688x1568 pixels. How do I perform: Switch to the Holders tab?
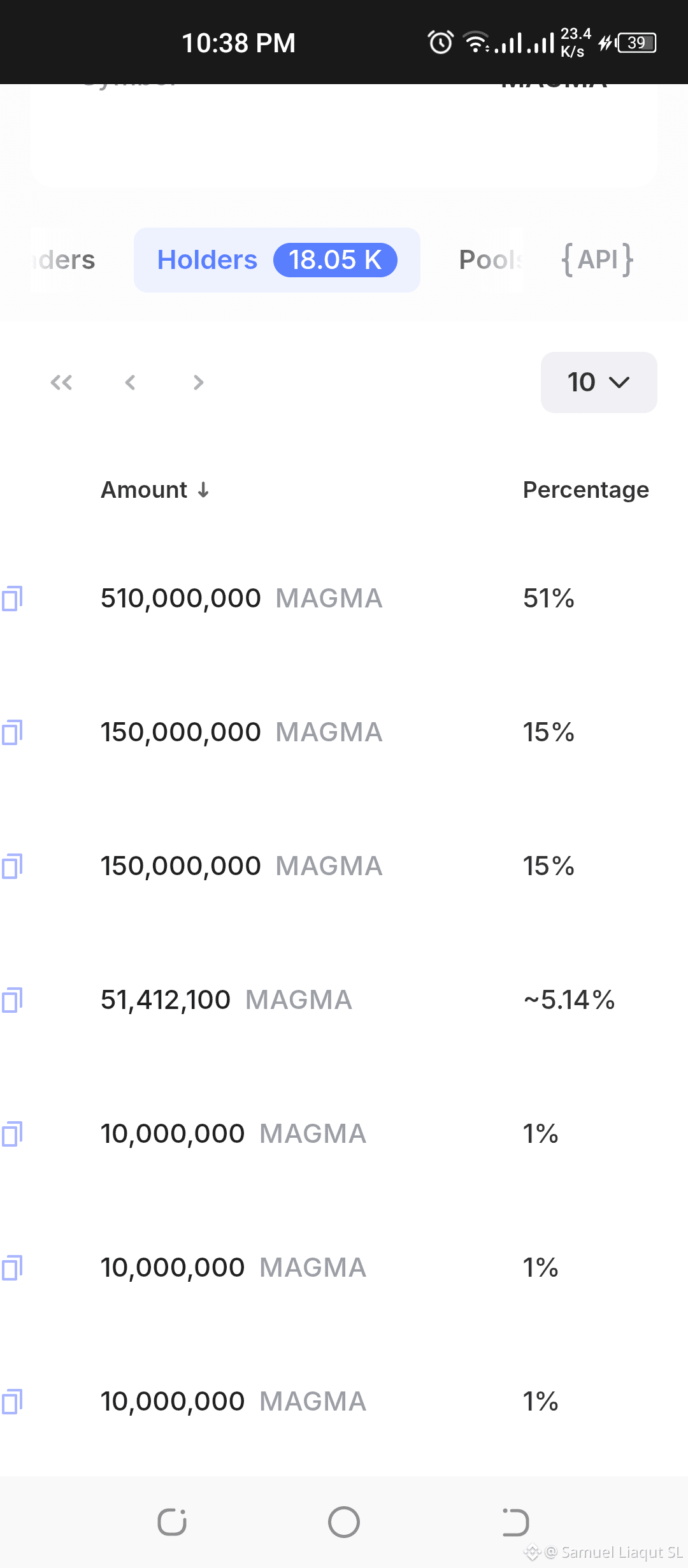pyautogui.click(x=277, y=260)
